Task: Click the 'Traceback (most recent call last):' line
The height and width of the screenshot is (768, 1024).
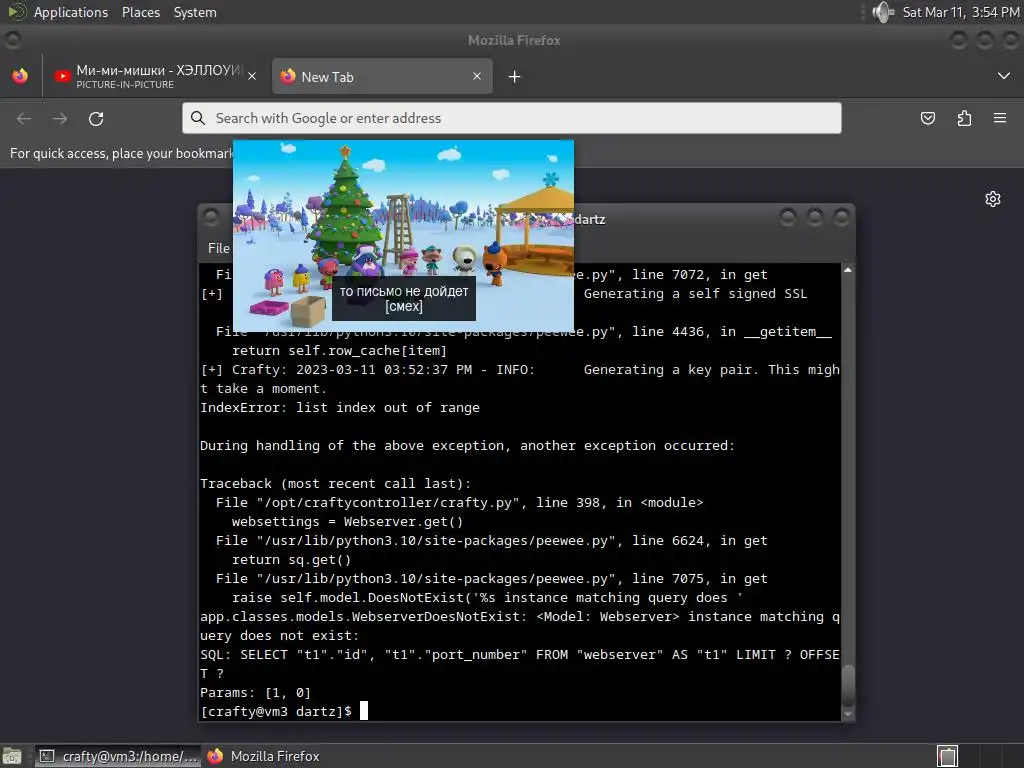Action: pyautogui.click(x=335, y=483)
